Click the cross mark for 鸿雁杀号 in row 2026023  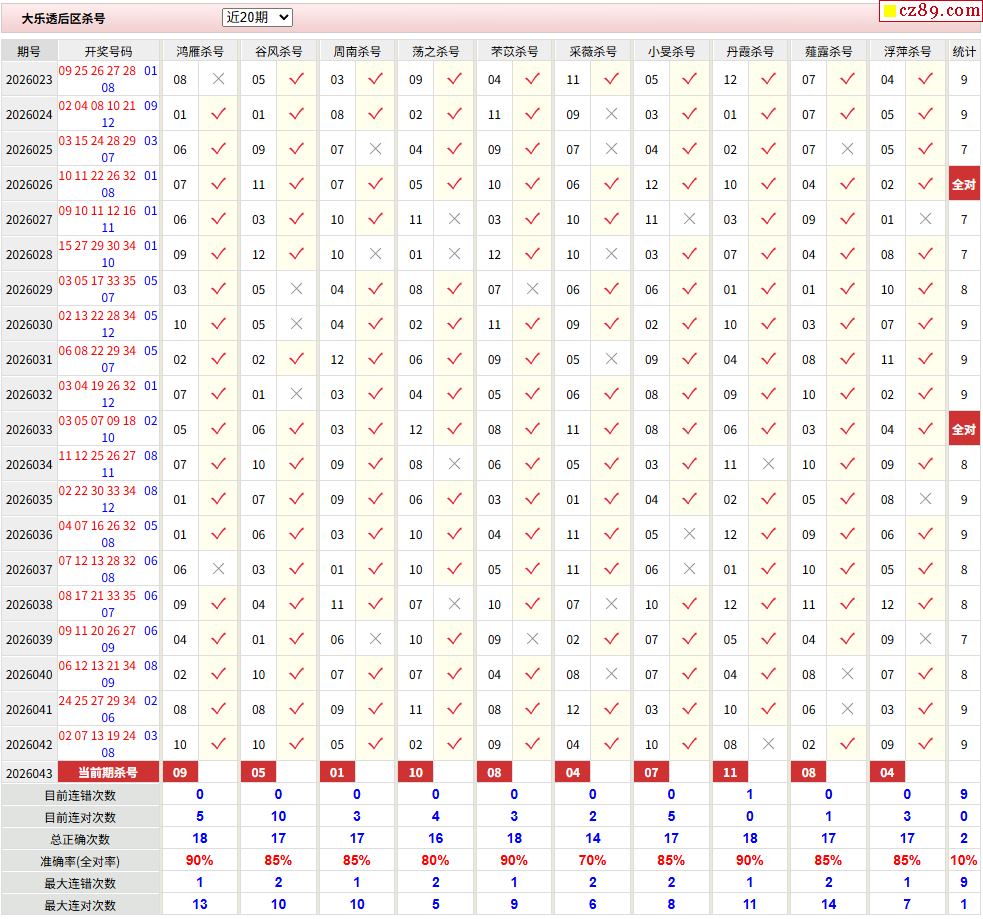coord(218,79)
